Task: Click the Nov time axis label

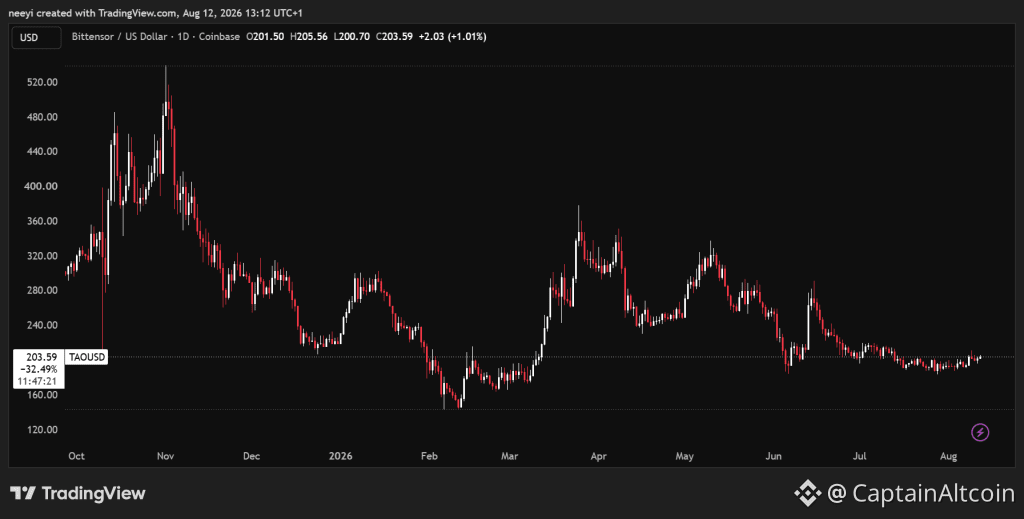Action: pyautogui.click(x=165, y=456)
